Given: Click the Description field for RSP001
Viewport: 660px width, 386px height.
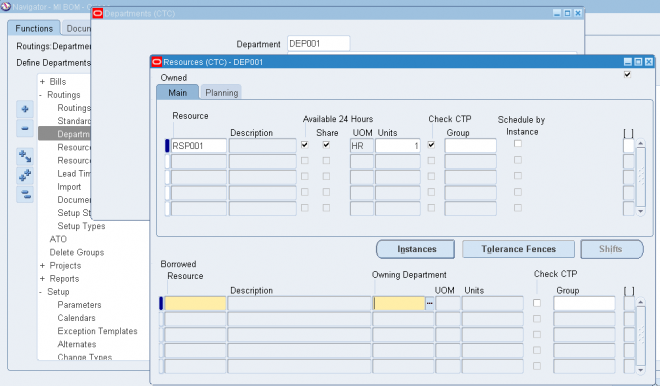Looking at the screenshot, I should (263, 146).
